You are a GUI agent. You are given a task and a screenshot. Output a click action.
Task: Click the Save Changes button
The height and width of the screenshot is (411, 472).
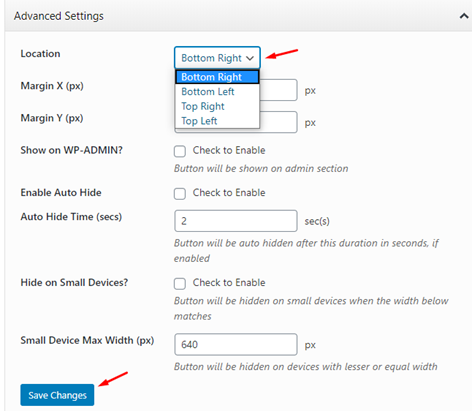tap(57, 395)
